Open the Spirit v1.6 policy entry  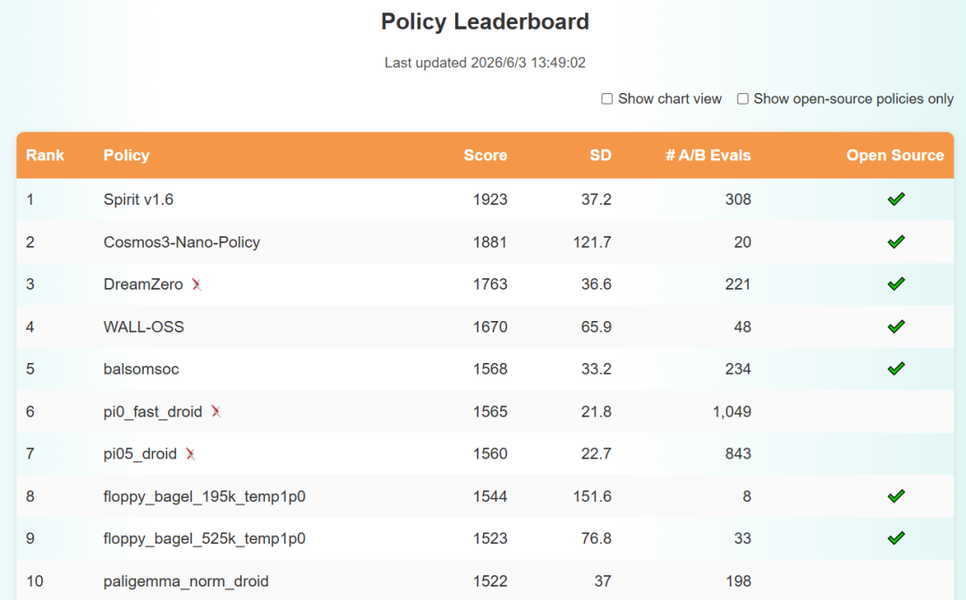[x=139, y=200]
